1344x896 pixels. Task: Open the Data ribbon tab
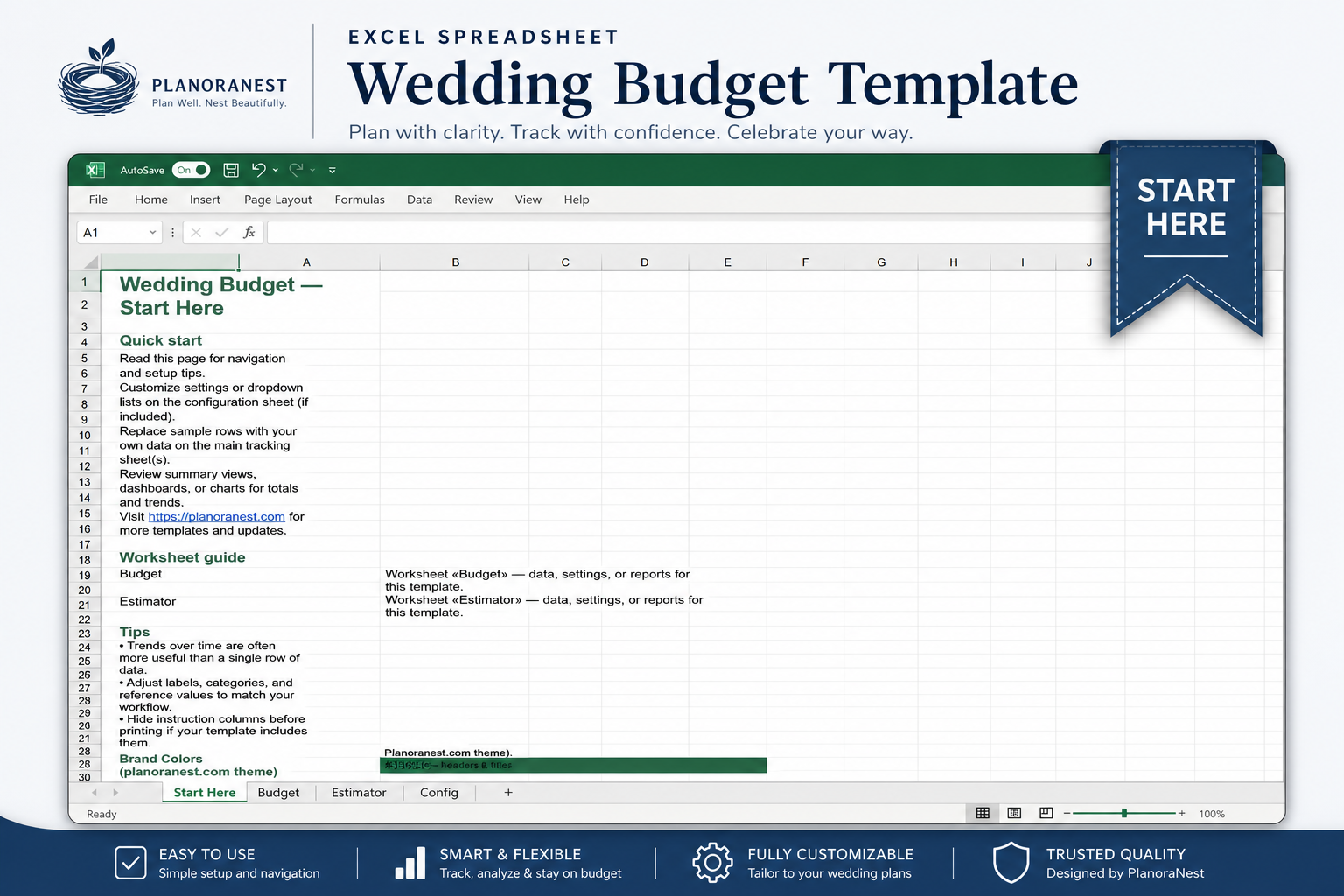pos(419,199)
